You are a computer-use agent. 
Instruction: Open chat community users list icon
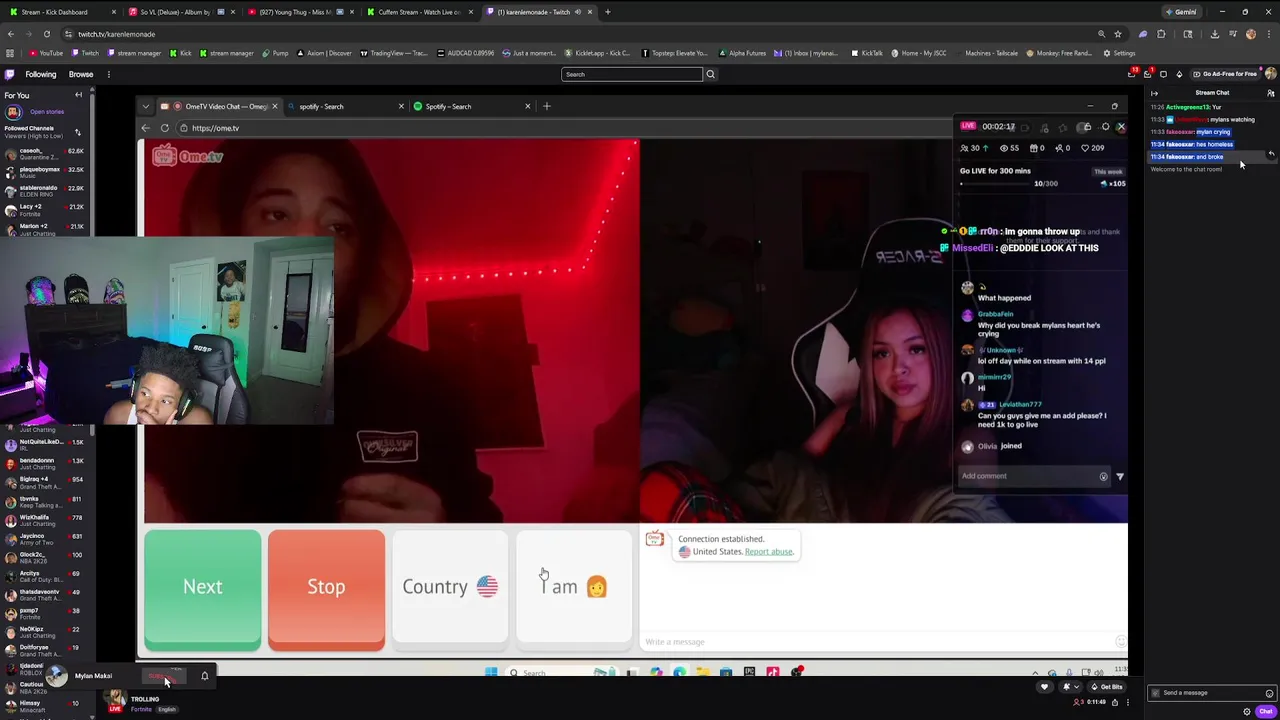click(x=1270, y=93)
